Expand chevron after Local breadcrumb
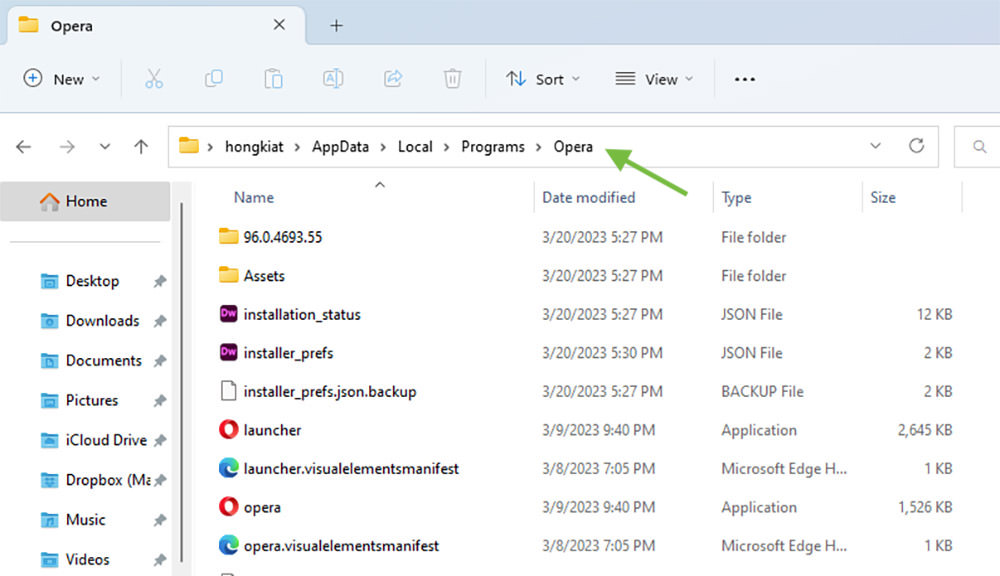 point(446,147)
